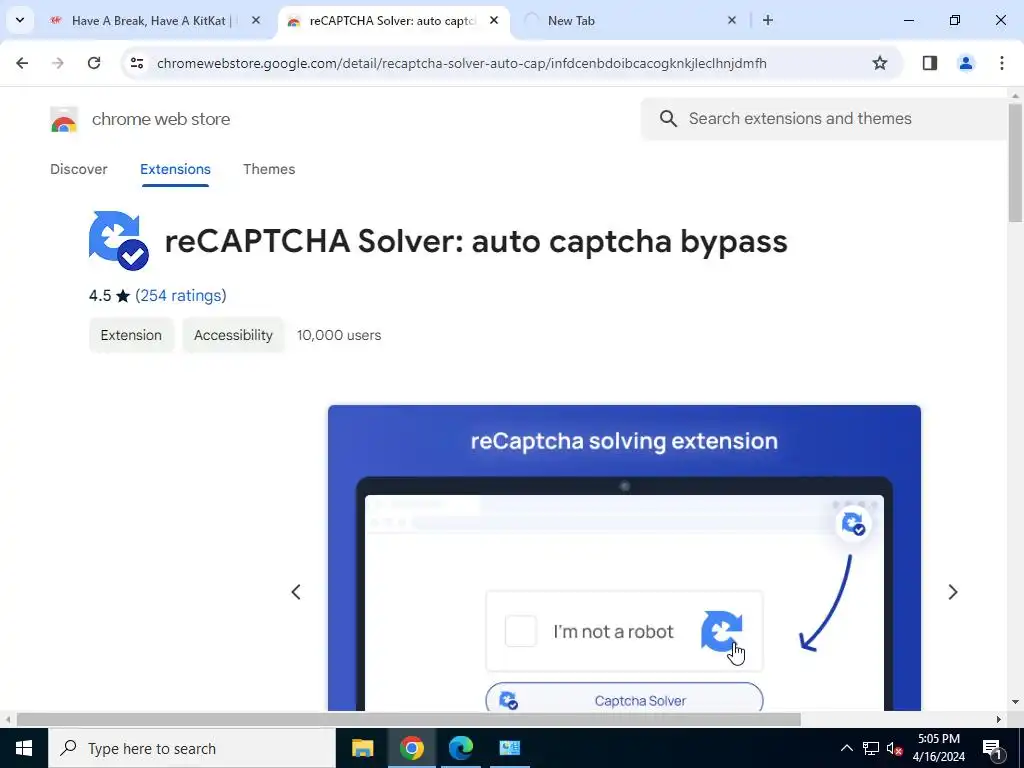The image size is (1024, 768).
Task: Open the Chrome profile icon
Action: pyautogui.click(x=966, y=63)
